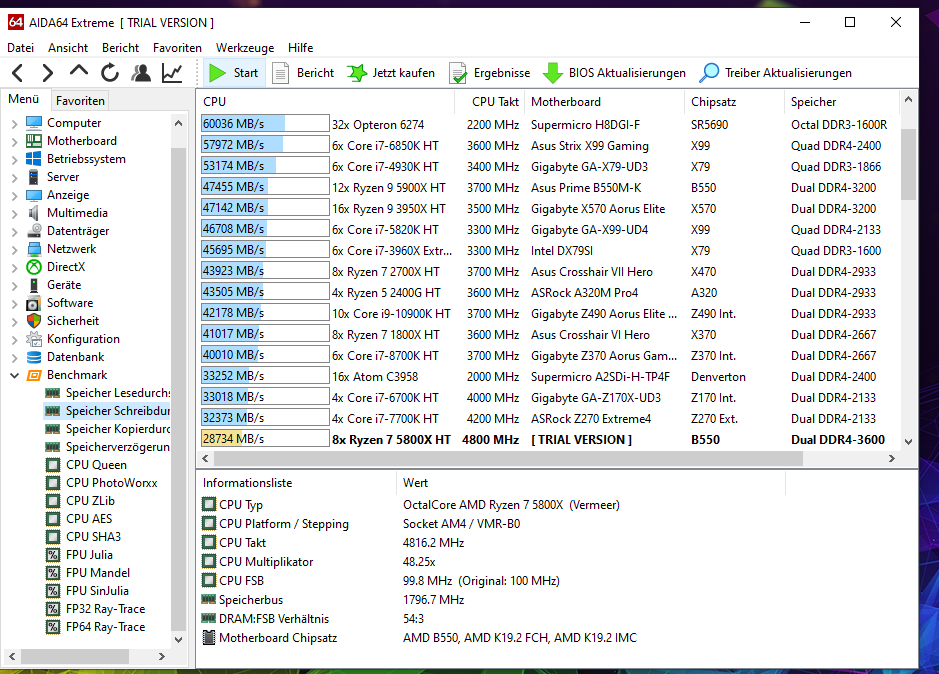Select the CPU Queen benchmark
939x674 pixels.
tap(86, 465)
